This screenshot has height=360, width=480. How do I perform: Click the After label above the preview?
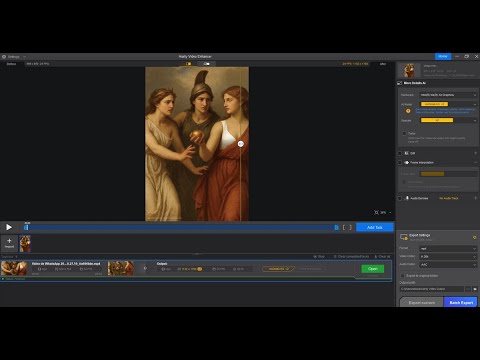[383, 64]
